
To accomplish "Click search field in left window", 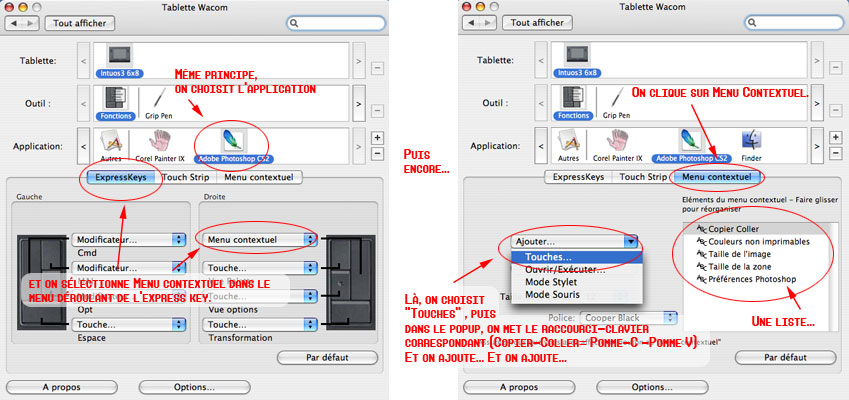I will coord(336,23).
